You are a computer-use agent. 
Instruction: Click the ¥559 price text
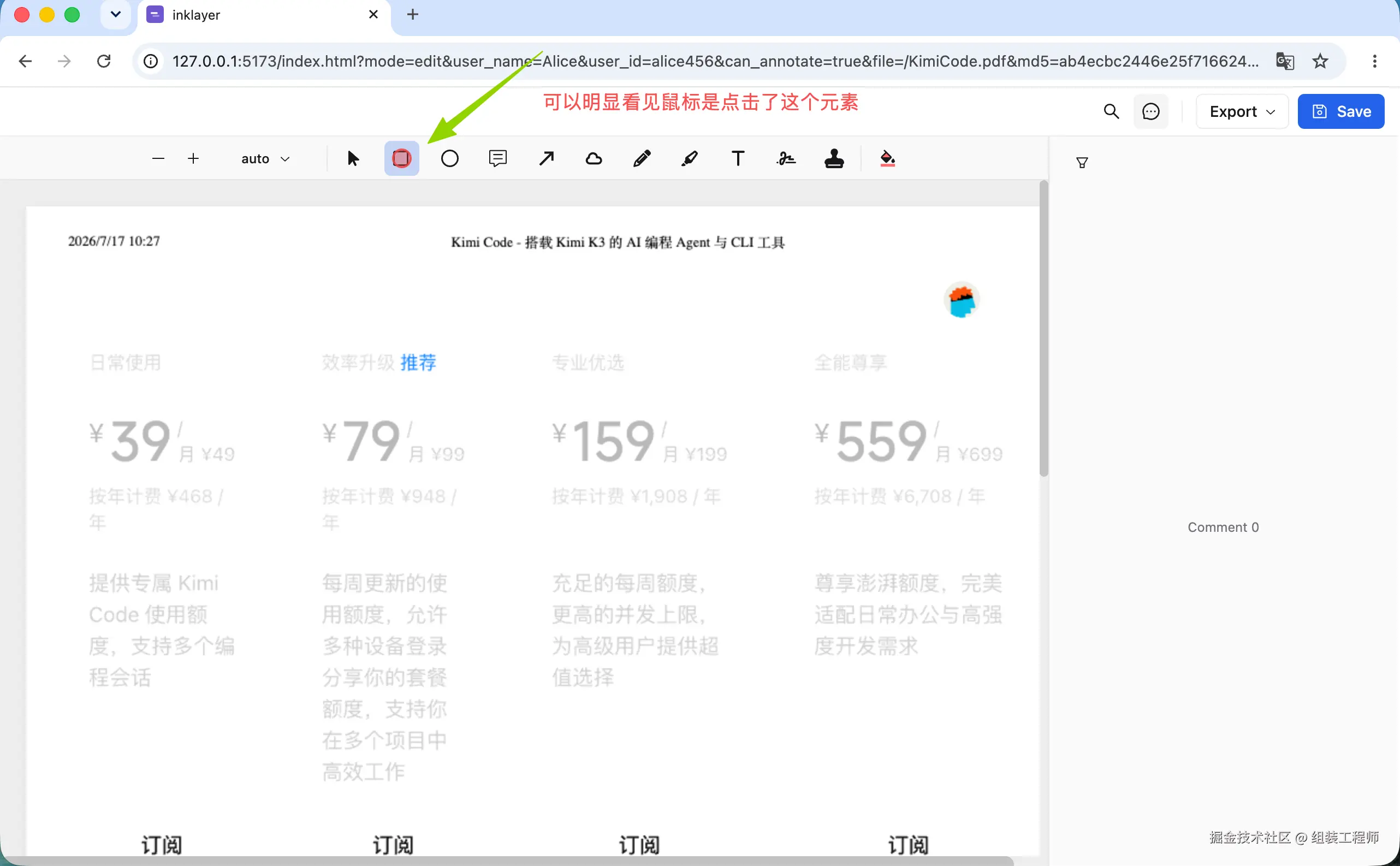(871, 440)
